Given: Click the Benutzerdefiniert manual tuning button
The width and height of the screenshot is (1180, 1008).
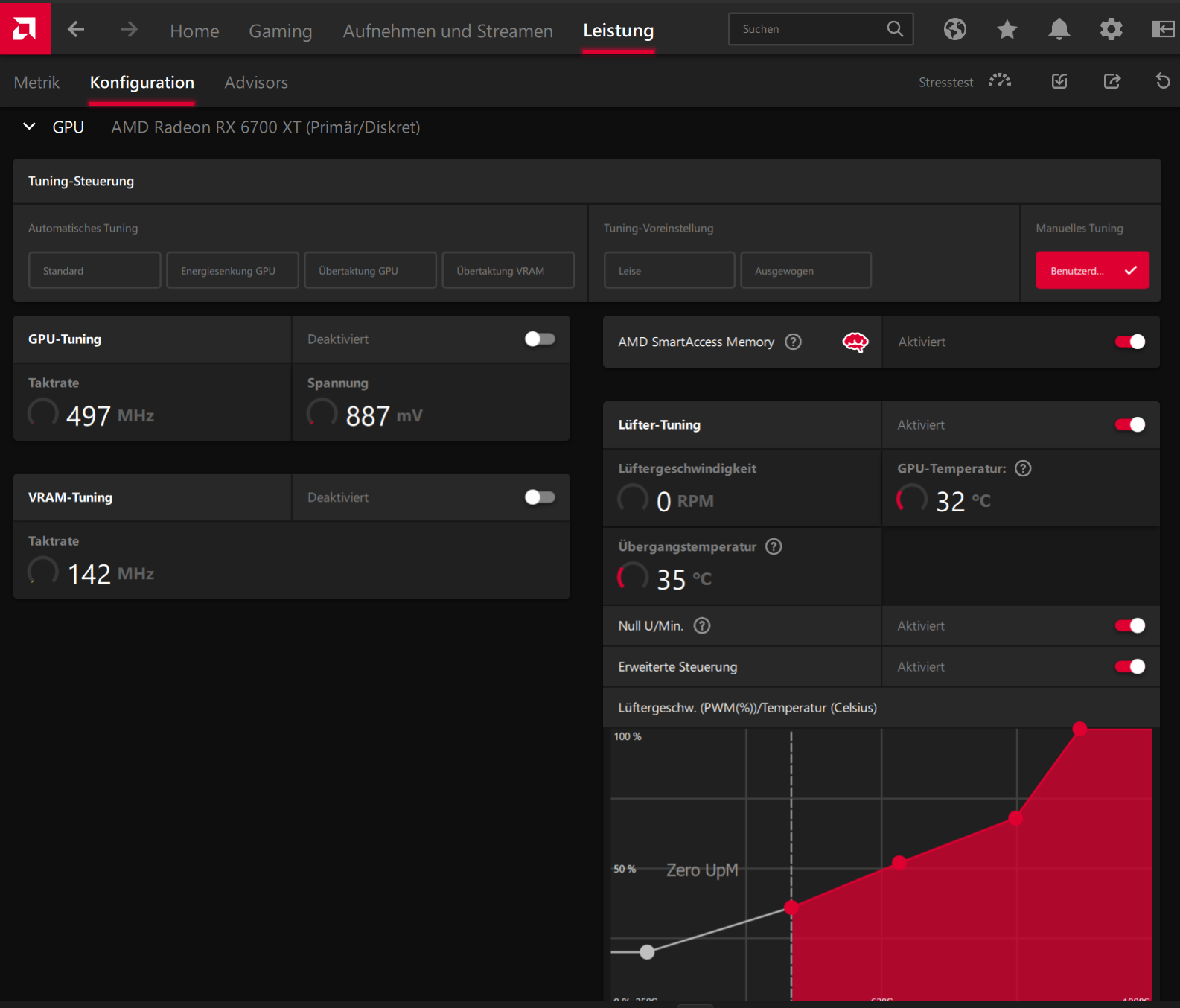Looking at the screenshot, I should 1092,270.
